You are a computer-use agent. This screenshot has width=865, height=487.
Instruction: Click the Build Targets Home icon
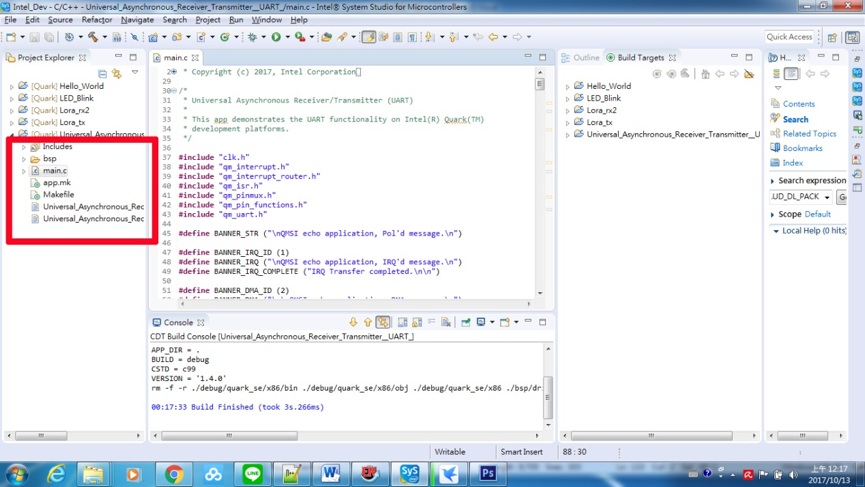(x=705, y=74)
